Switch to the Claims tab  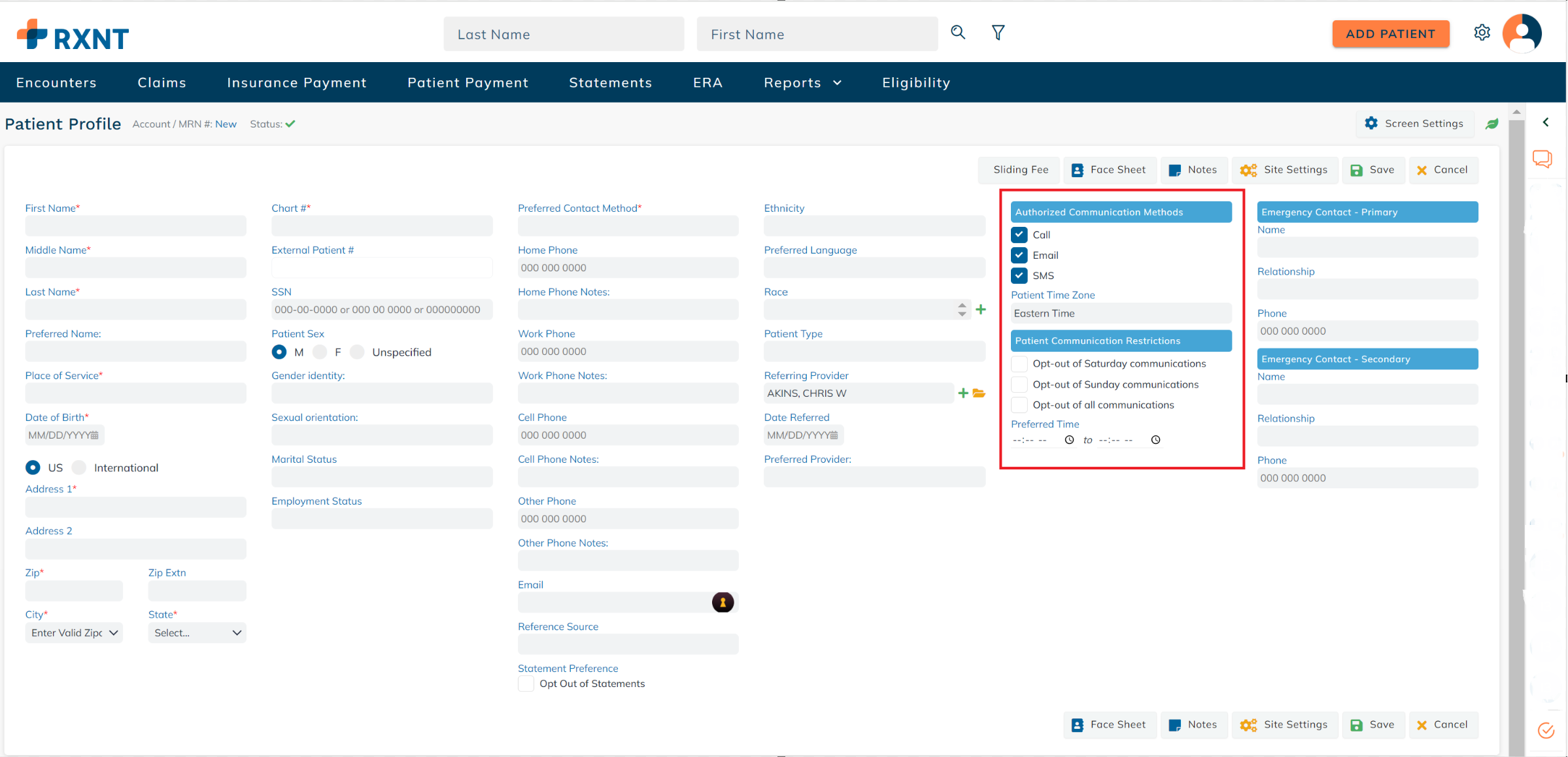pos(162,82)
